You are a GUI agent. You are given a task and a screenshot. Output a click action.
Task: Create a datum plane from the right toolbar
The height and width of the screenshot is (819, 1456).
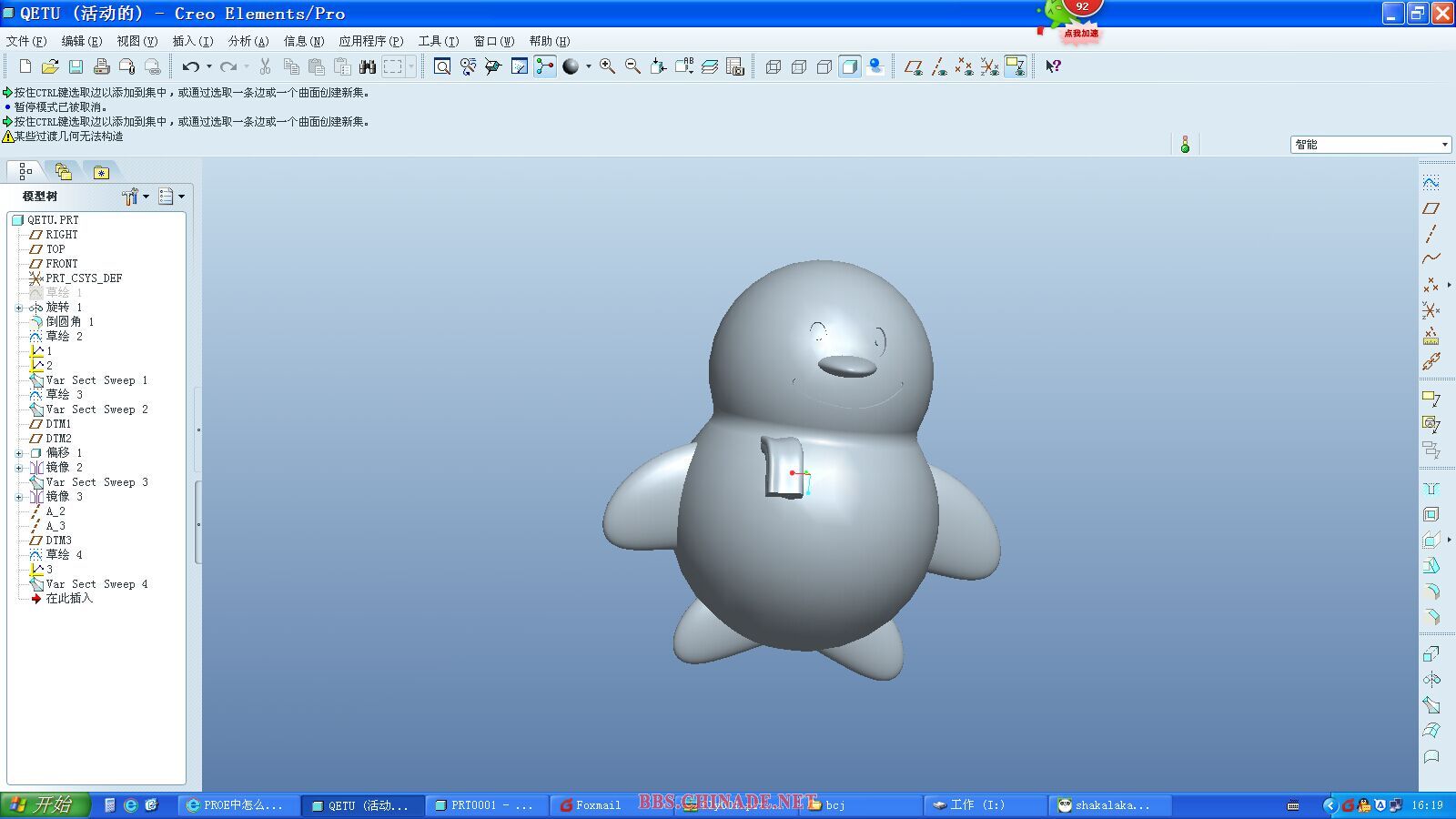(x=1431, y=208)
